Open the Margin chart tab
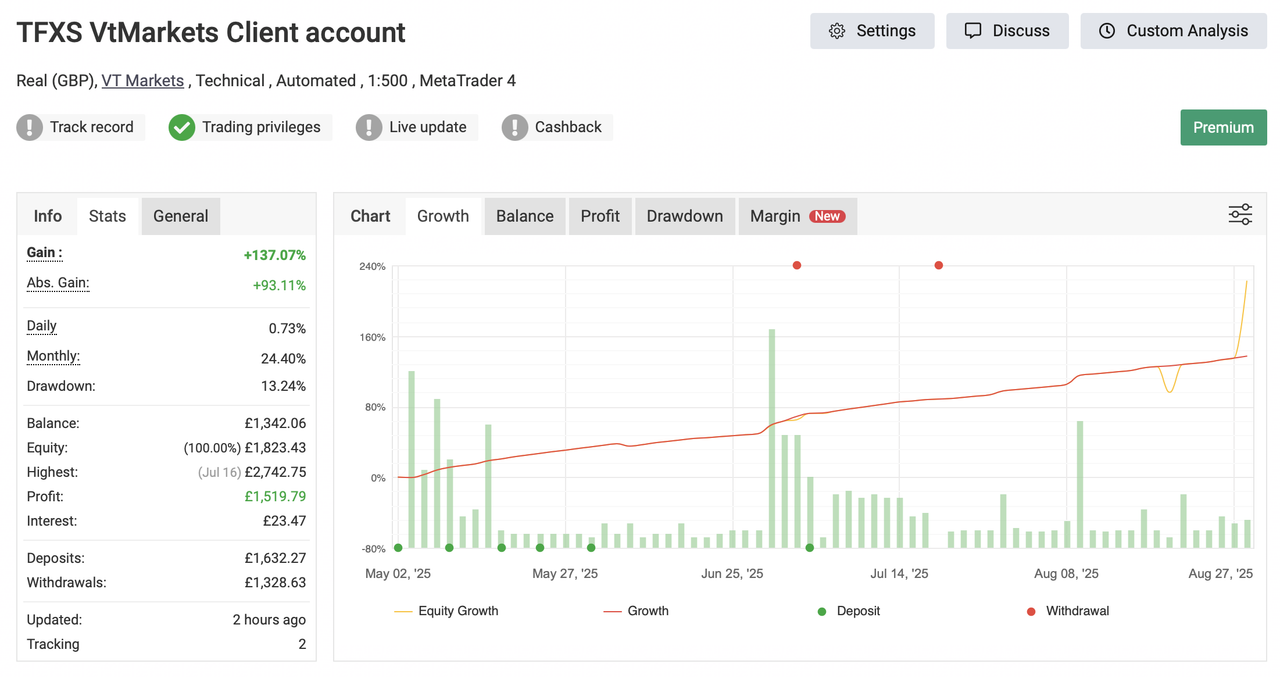The width and height of the screenshot is (1280, 677). [x=797, y=216]
